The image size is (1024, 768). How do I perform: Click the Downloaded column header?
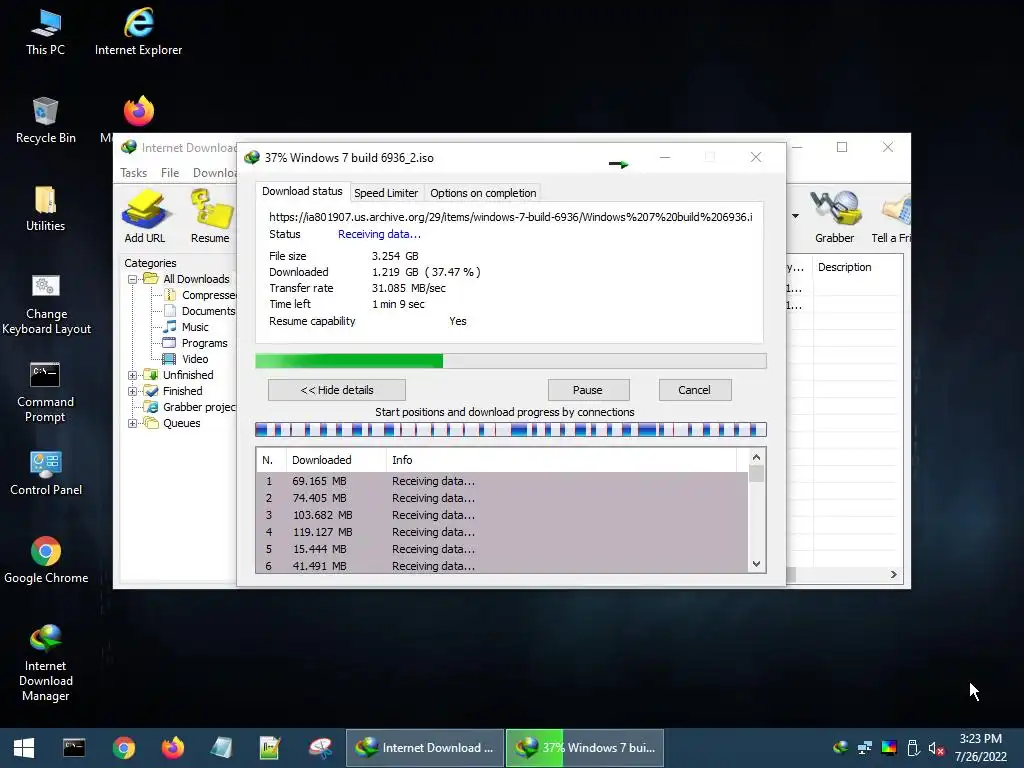pyautogui.click(x=336, y=460)
